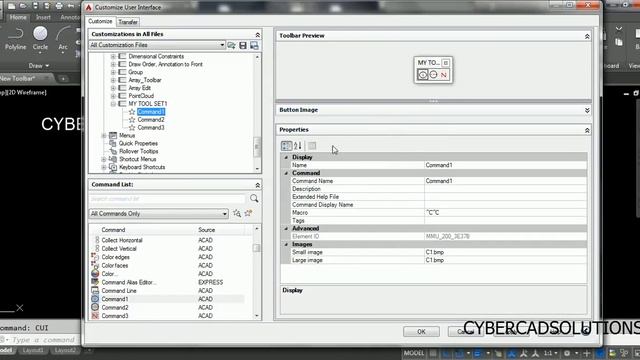This screenshot has height=360, width=640.
Task: Switch to the Customize tab
Action: pyautogui.click(x=100, y=21)
